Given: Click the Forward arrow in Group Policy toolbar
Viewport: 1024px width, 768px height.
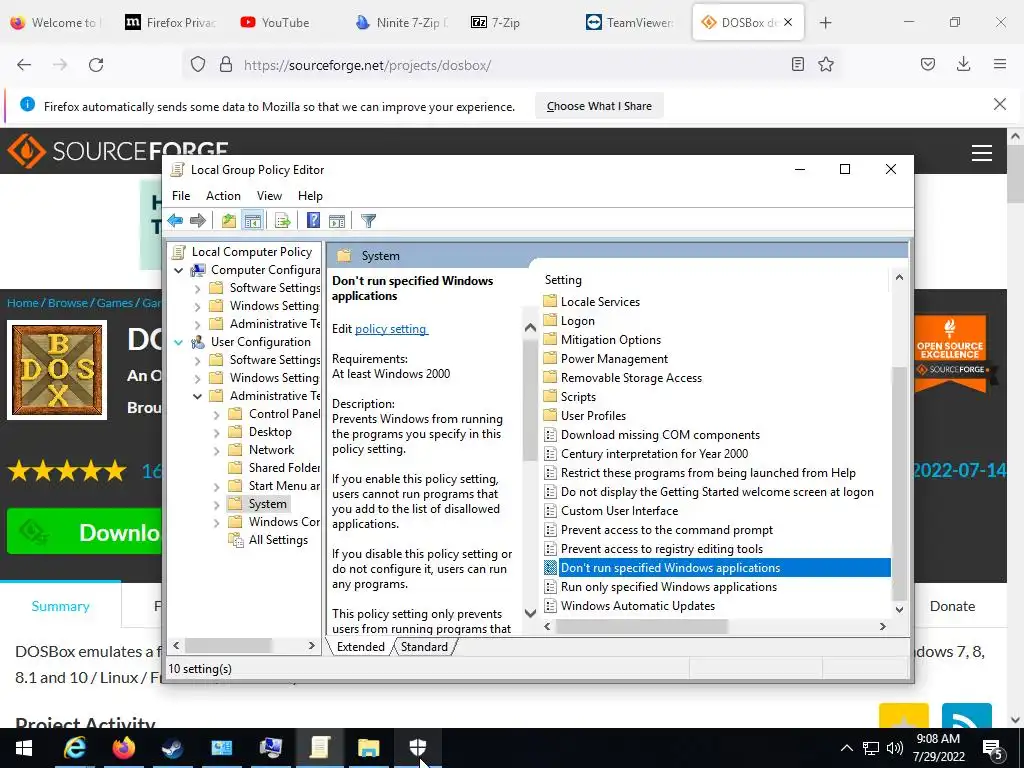Looking at the screenshot, I should pos(197,221).
